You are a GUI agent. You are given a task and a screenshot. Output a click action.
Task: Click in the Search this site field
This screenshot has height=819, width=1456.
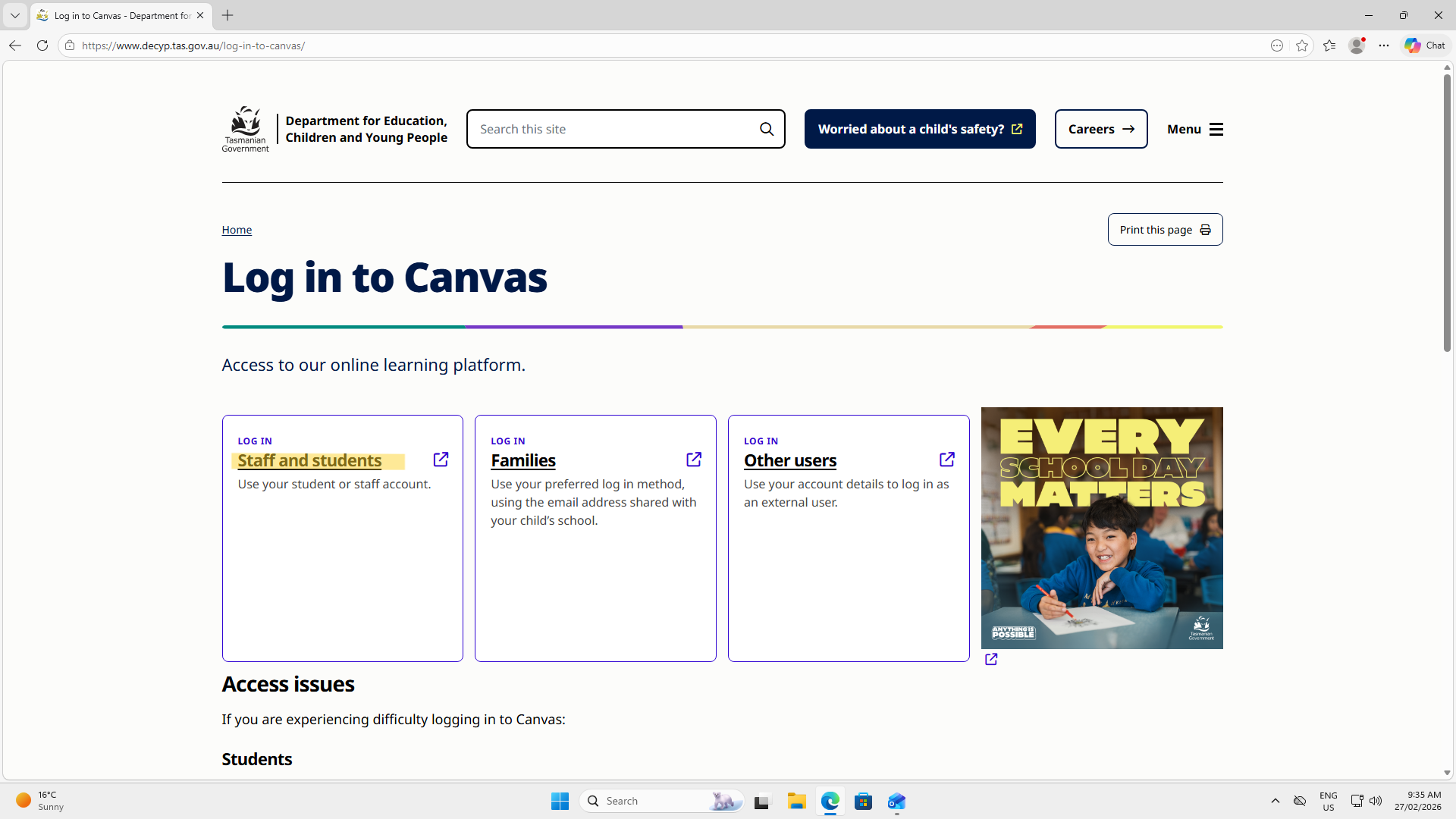point(610,129)
